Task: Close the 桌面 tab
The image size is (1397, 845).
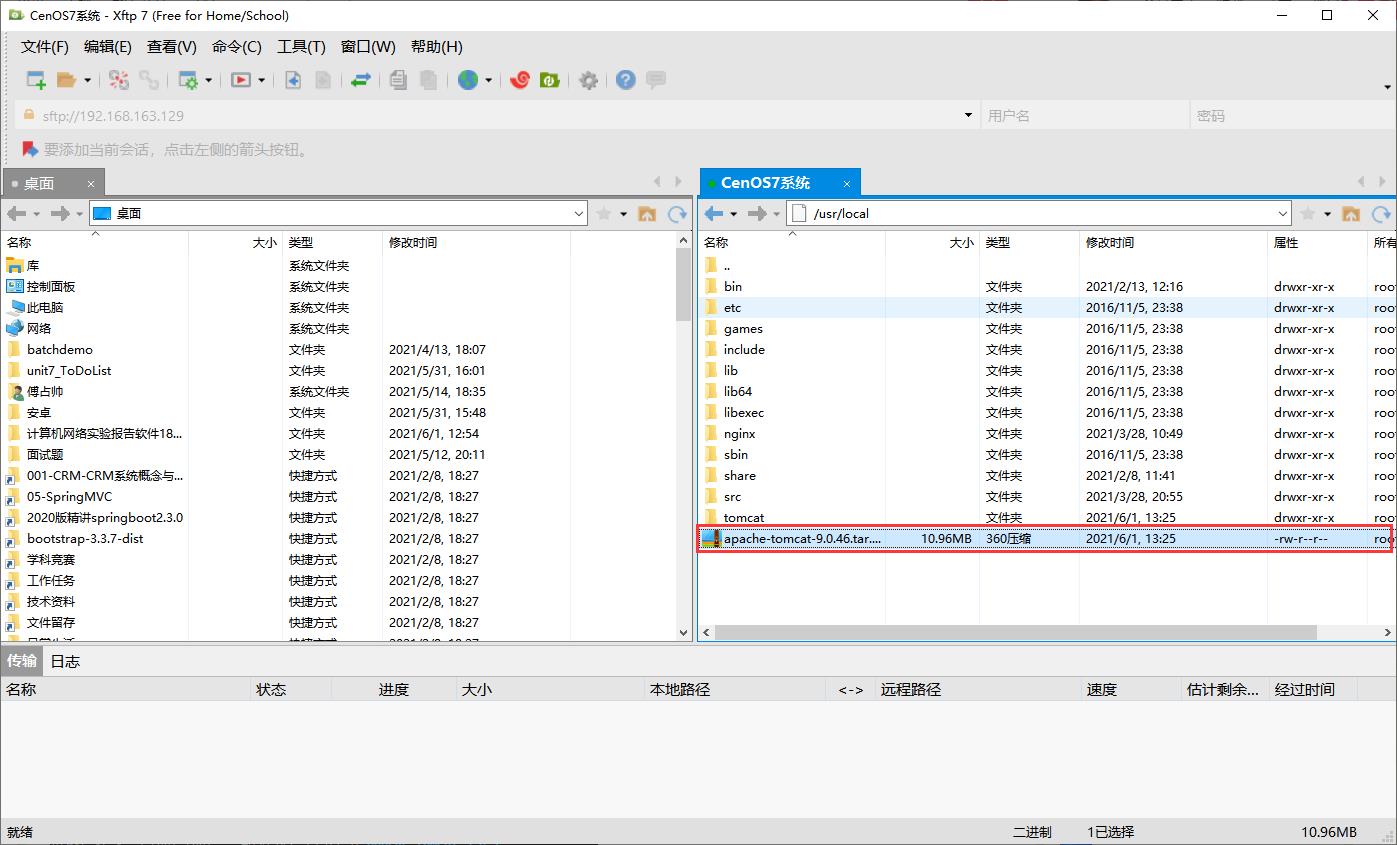Action: click(x=91, y=184)
